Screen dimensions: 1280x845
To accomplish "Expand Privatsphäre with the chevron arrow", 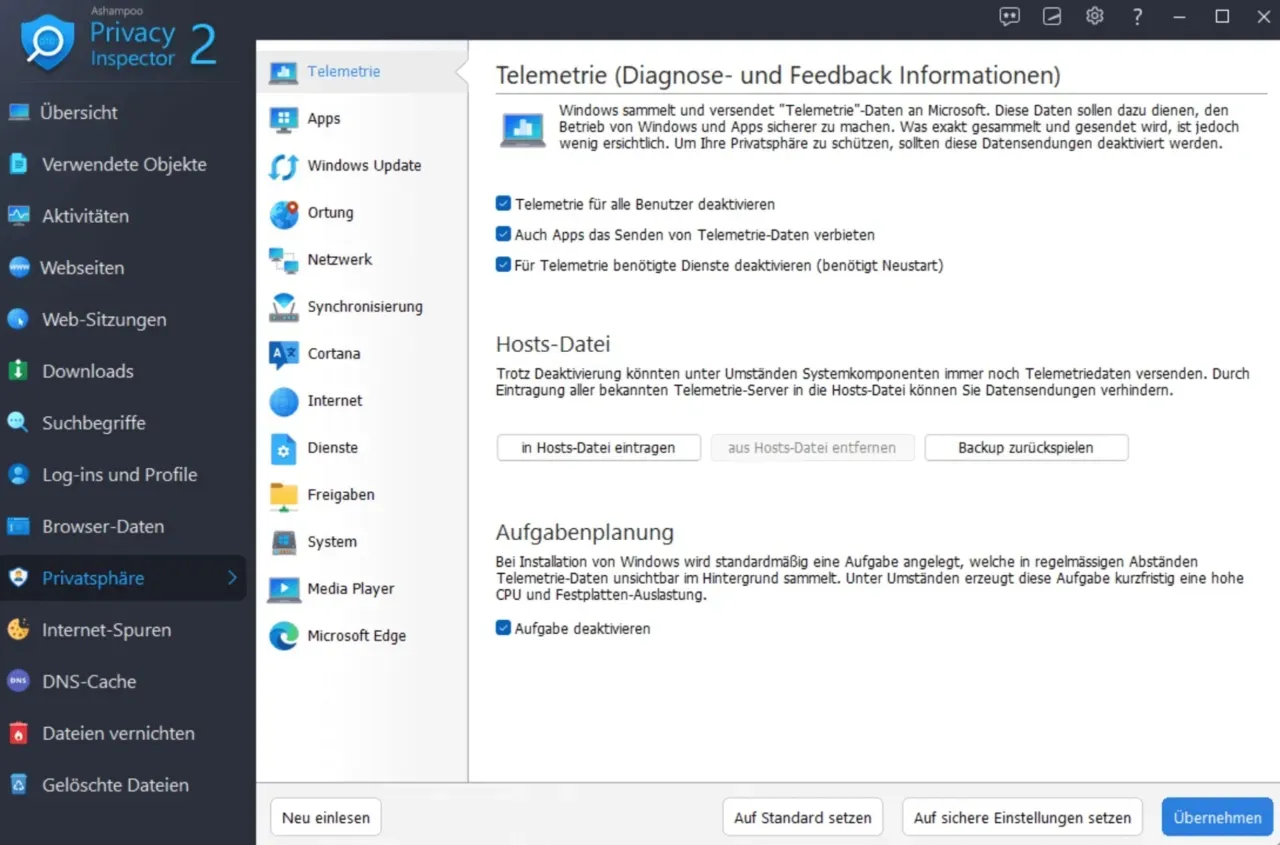I will (x=232, y=578).
